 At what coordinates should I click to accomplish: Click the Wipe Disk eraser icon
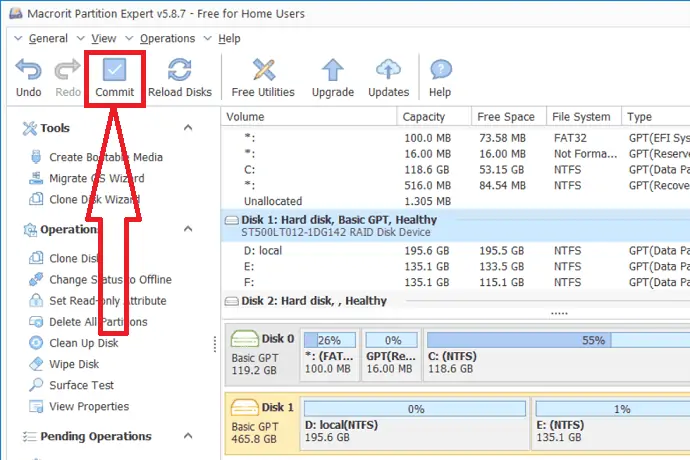[36, 364]
